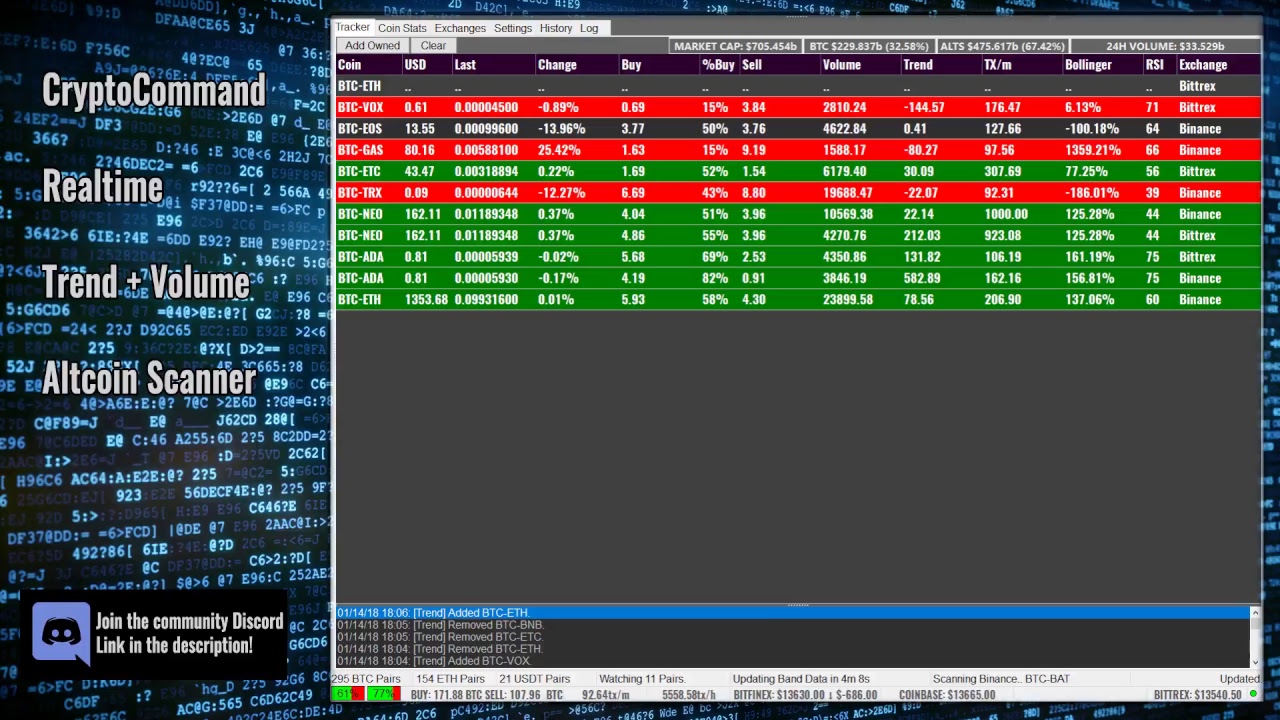Click 'Updating Band Data in 4m 8s'
The height and width of the screenshot is (720, 1280).
[801, 679]
